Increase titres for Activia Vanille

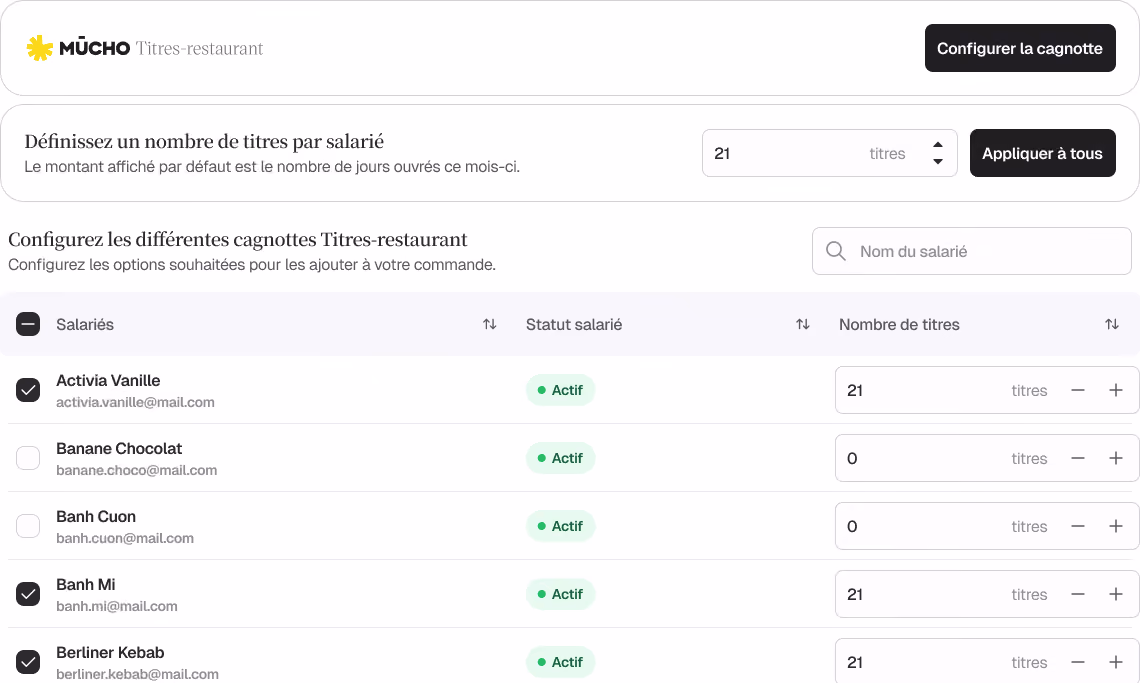click(1115, 391)
